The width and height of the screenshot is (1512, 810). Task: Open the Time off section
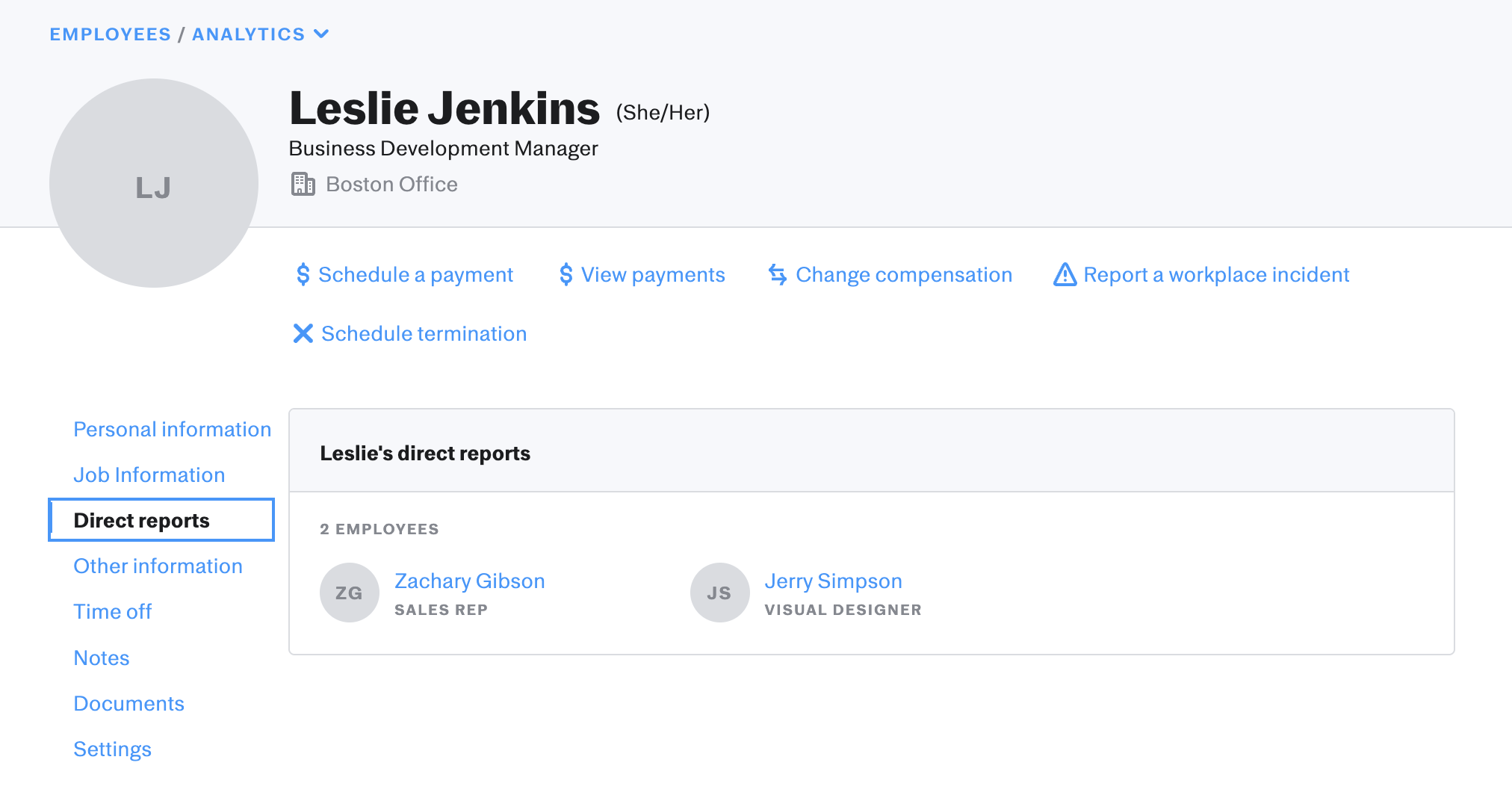click(112, 612)
